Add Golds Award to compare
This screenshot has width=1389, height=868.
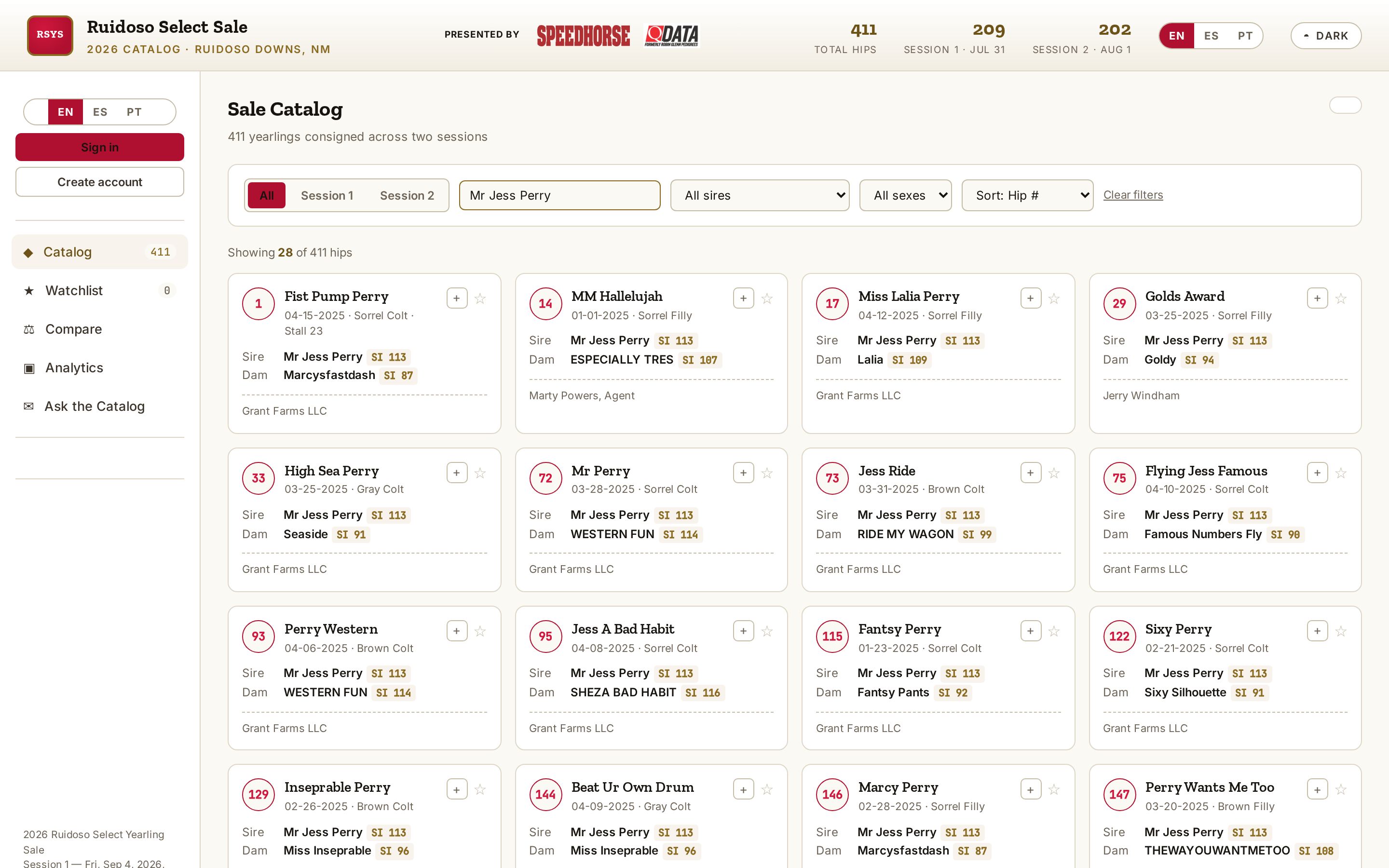click(x=1317, y=298)
